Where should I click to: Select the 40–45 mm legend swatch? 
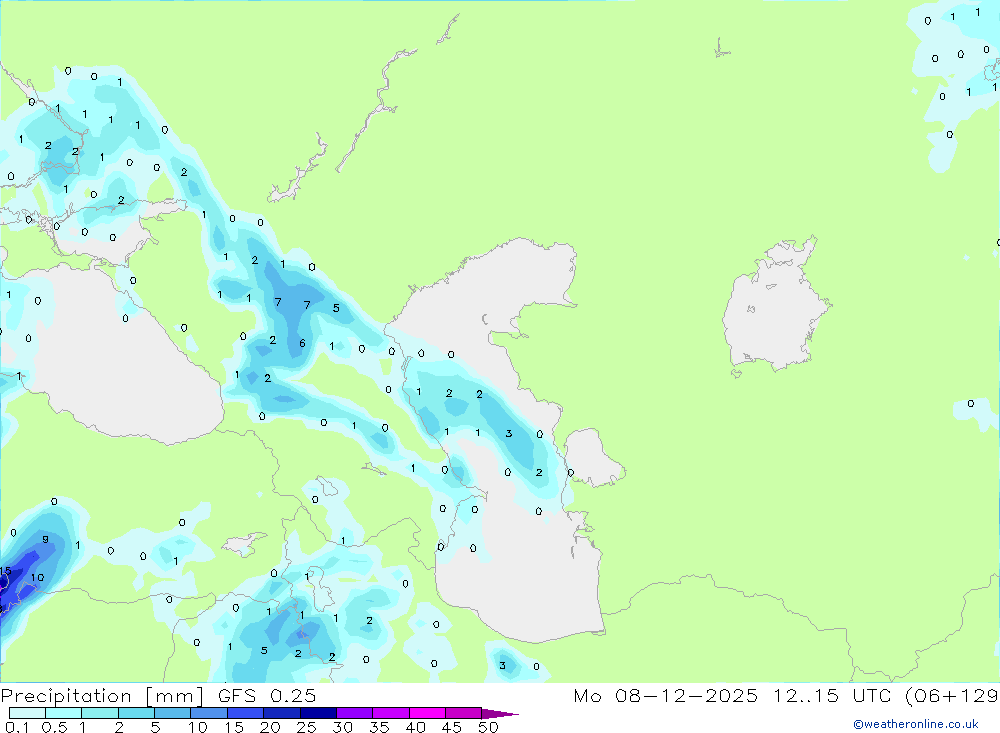coord(427,713)
